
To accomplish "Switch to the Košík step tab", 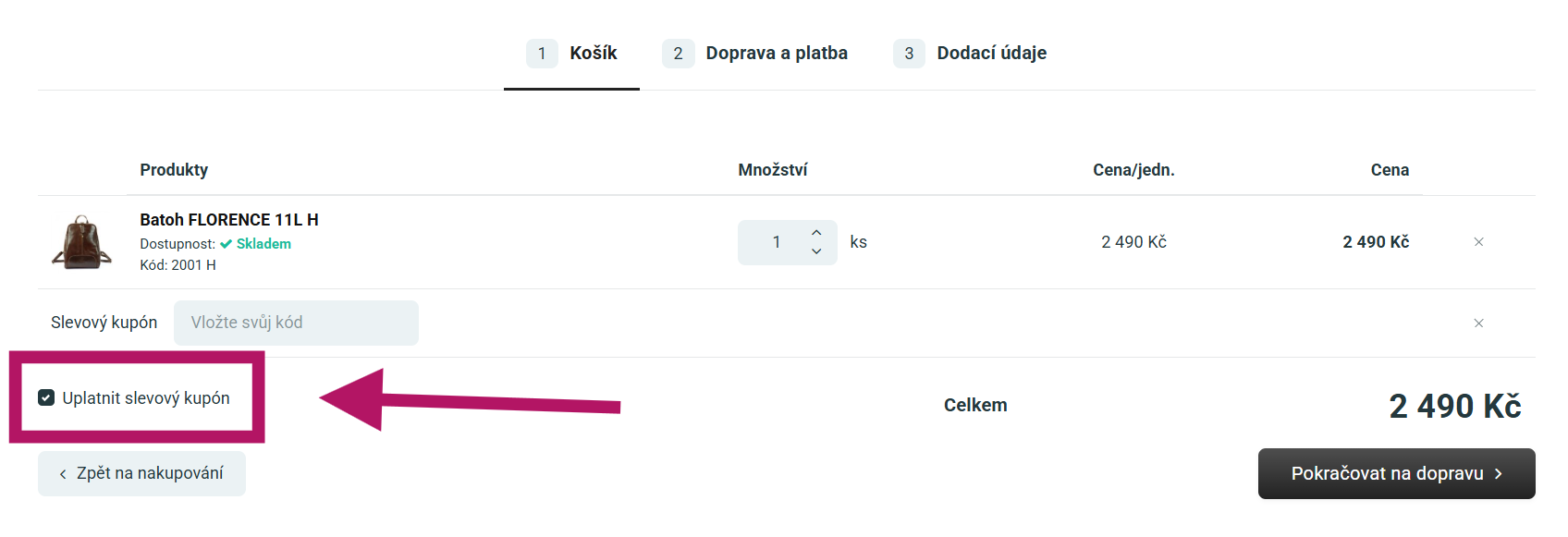I will (x=593, y=54).
